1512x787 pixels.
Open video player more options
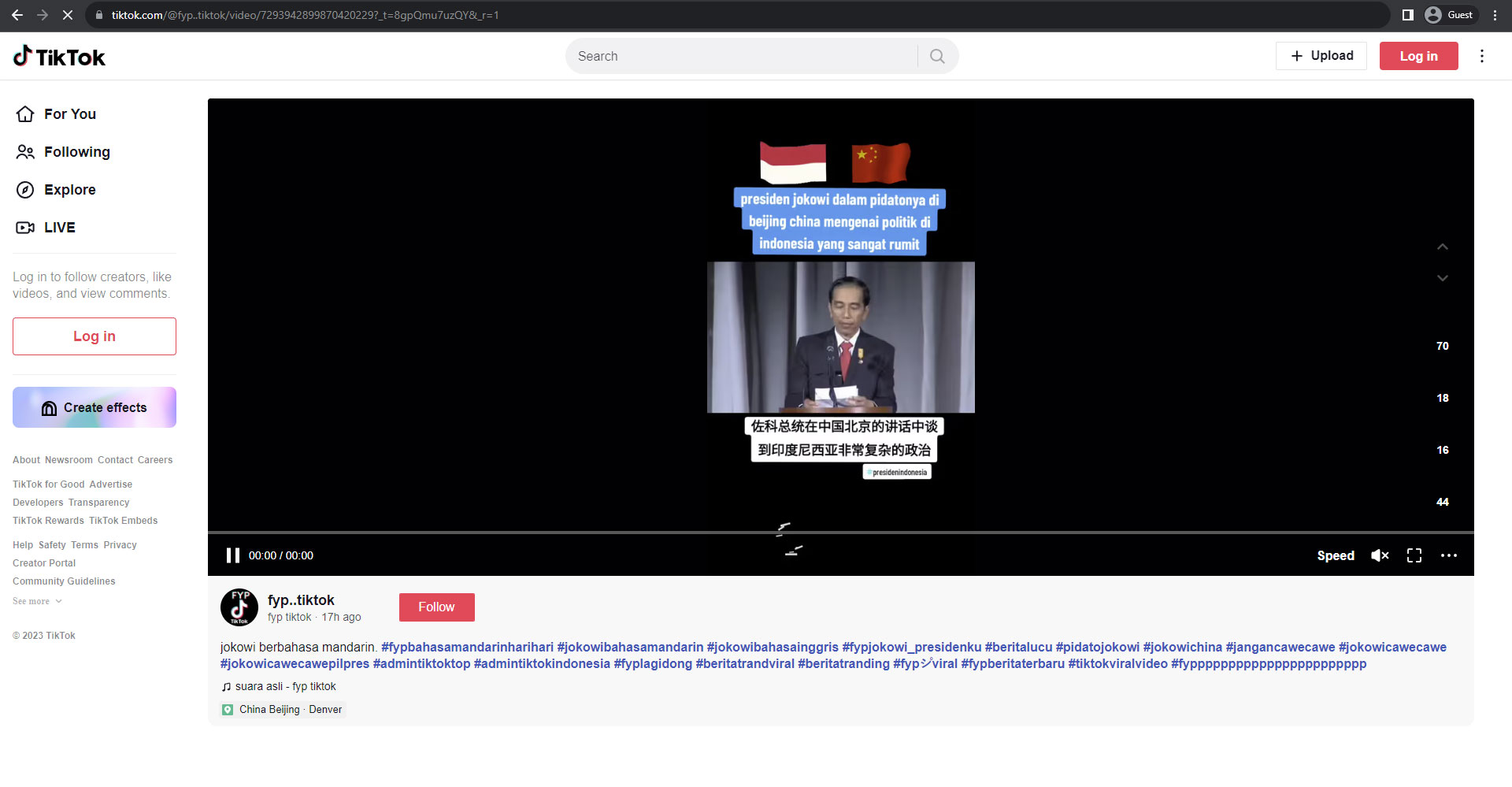pyautogui.click(x=1449, y=555)
